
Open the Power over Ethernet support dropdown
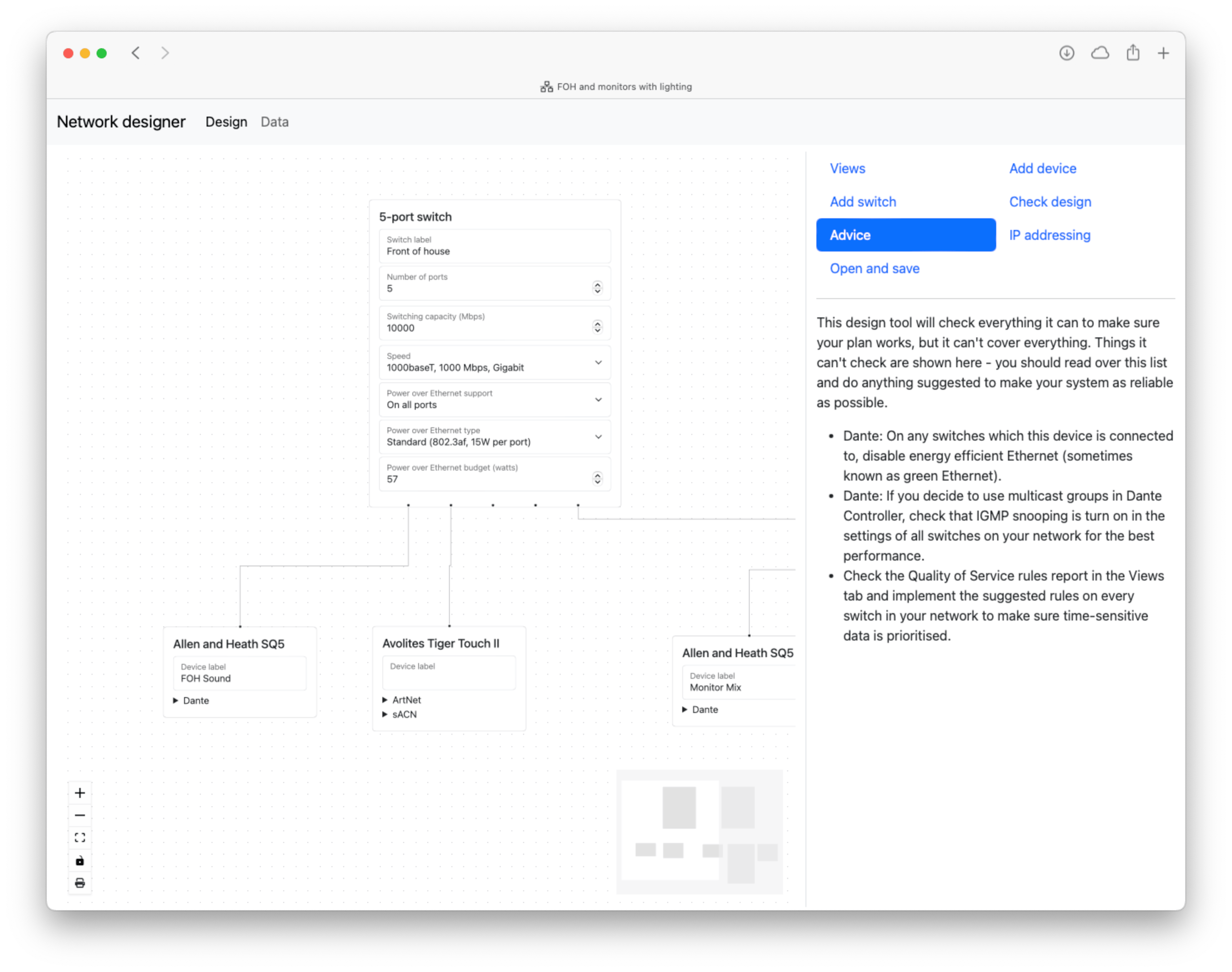598,399
